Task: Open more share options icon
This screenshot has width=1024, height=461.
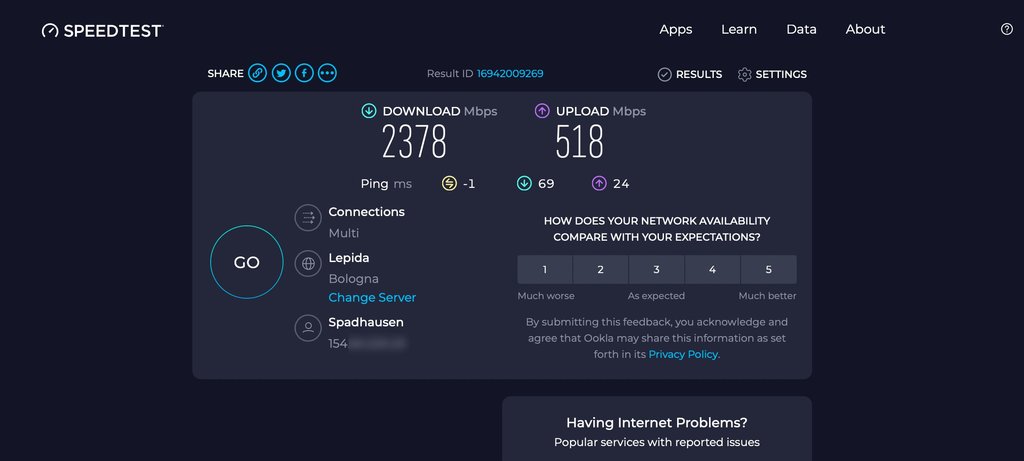Action: click(327, 73)
